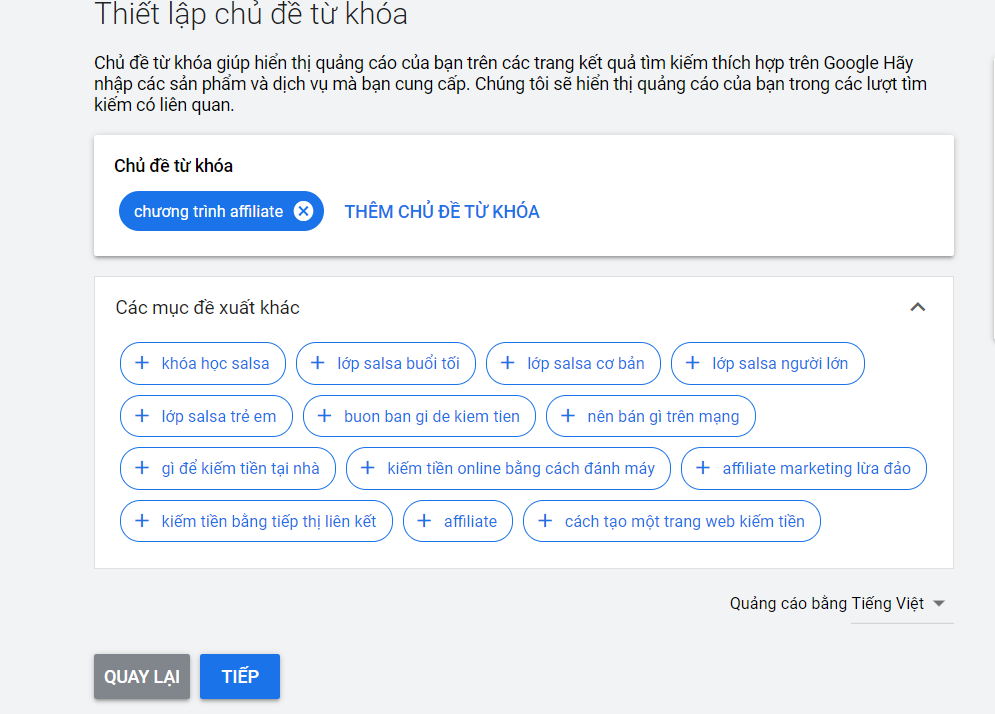Click plus icon on 'nên bán gì trên mạng'
Viewport: 995px width, 714px height.
click(x=568, y=416)
